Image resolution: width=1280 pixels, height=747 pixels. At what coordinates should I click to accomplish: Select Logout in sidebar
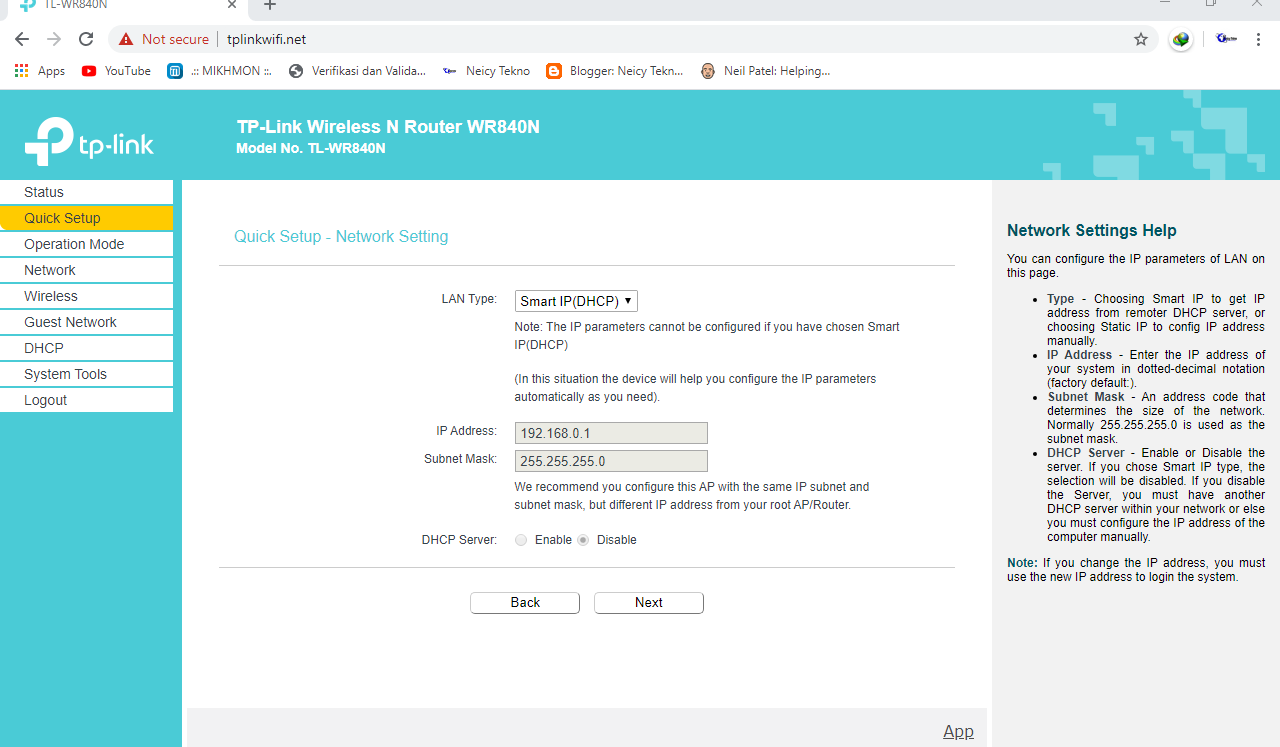pos(86,400)
